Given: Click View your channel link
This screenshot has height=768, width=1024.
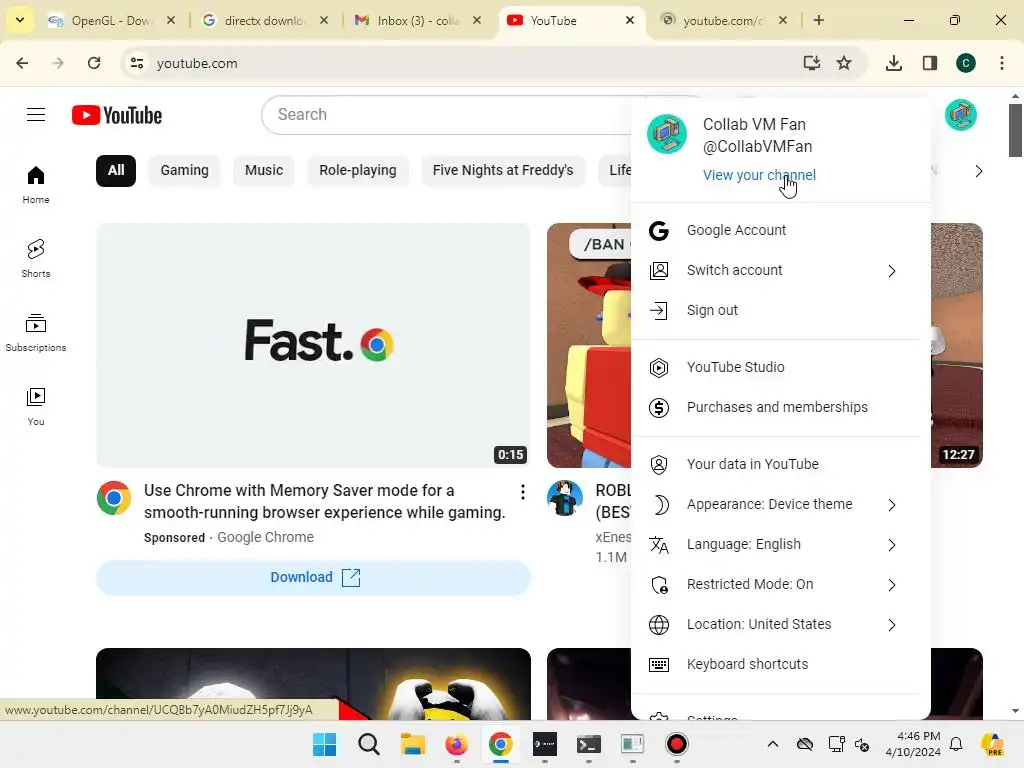Looking at the screenshot, I should [759, 175].
